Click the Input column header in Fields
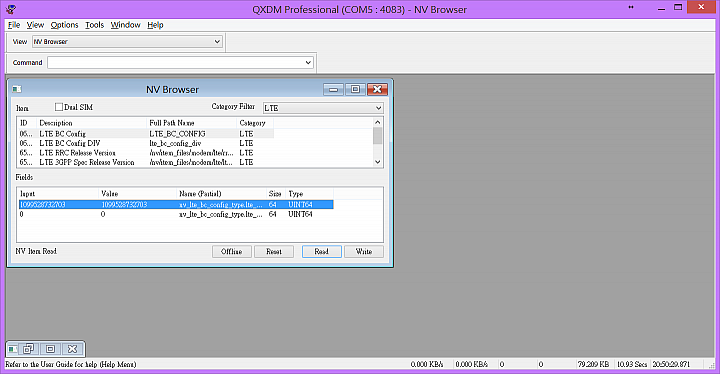 pos(58,194)
